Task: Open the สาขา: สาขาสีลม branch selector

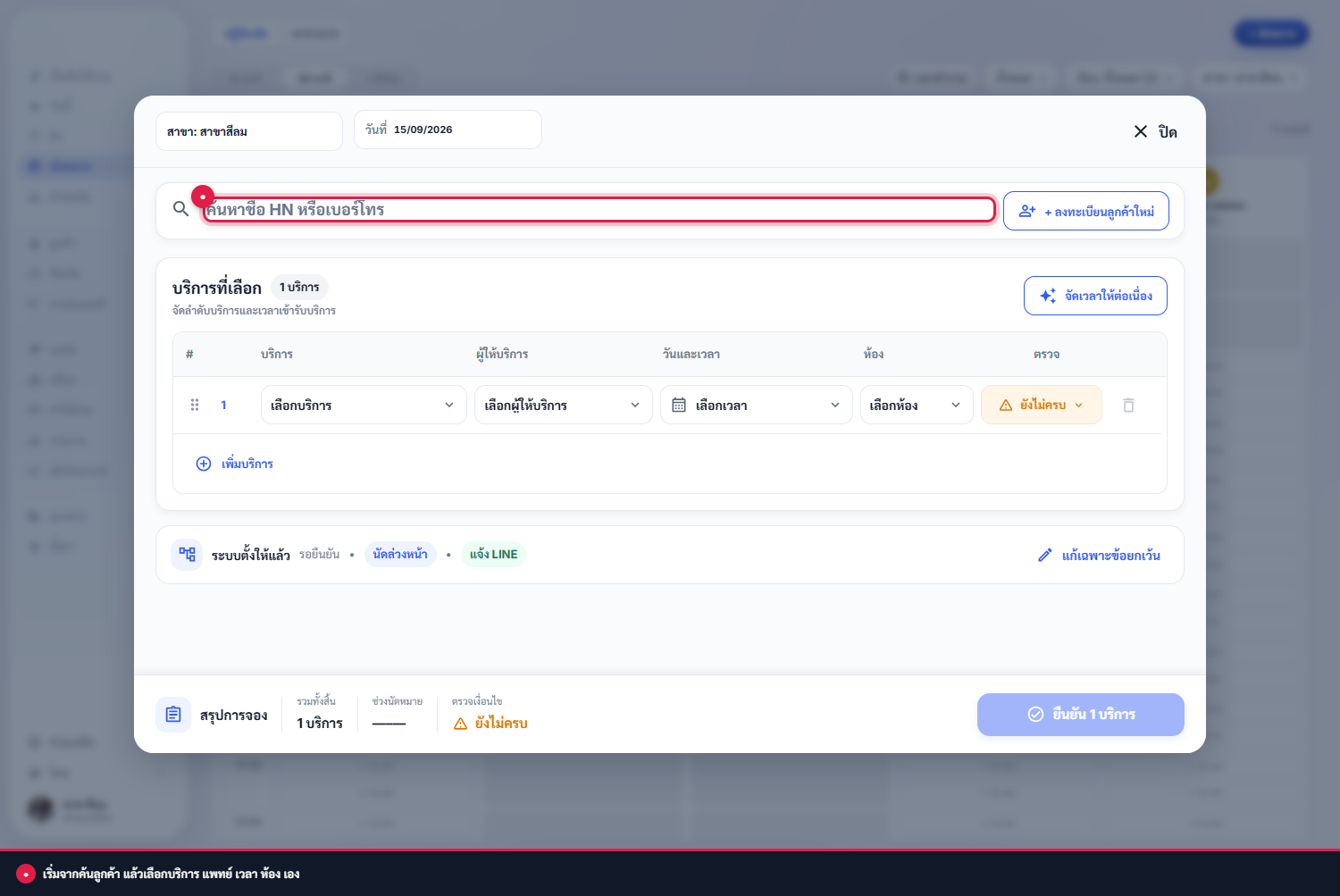Action: click(249, 131)
